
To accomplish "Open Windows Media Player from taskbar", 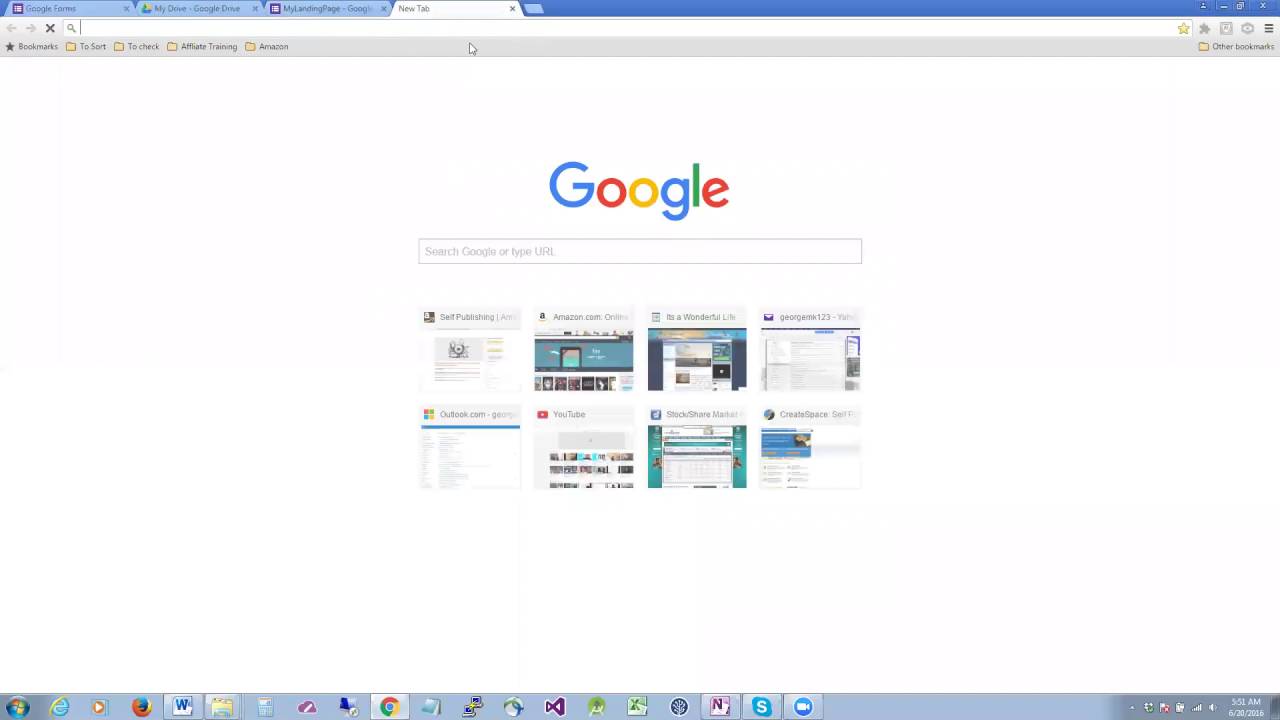I will [x=99, y=707].
